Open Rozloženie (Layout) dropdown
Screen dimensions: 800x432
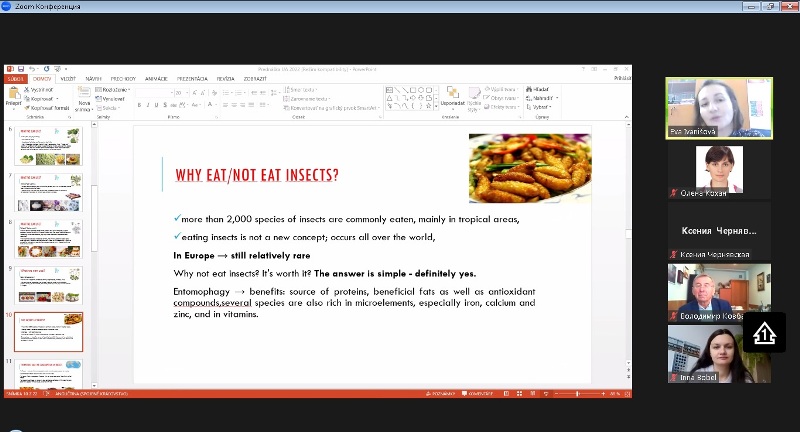pyautogui.click(x=113, y=90)
